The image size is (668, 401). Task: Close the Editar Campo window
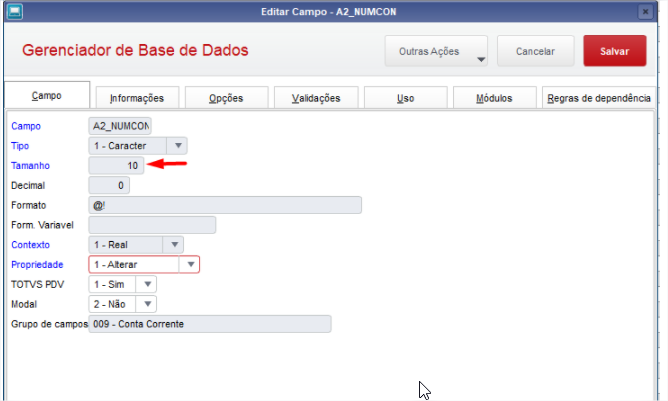[x=645, y=12]
